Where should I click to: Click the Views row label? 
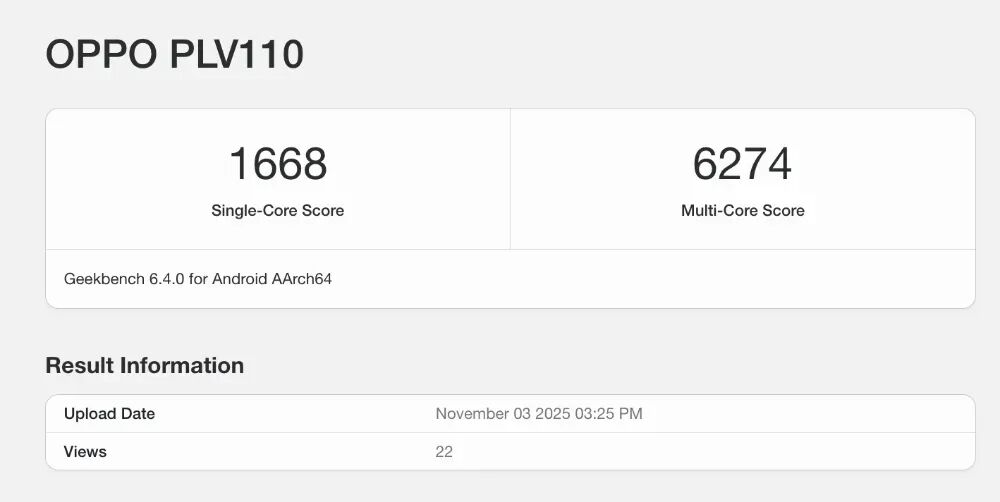click(85, 452)
